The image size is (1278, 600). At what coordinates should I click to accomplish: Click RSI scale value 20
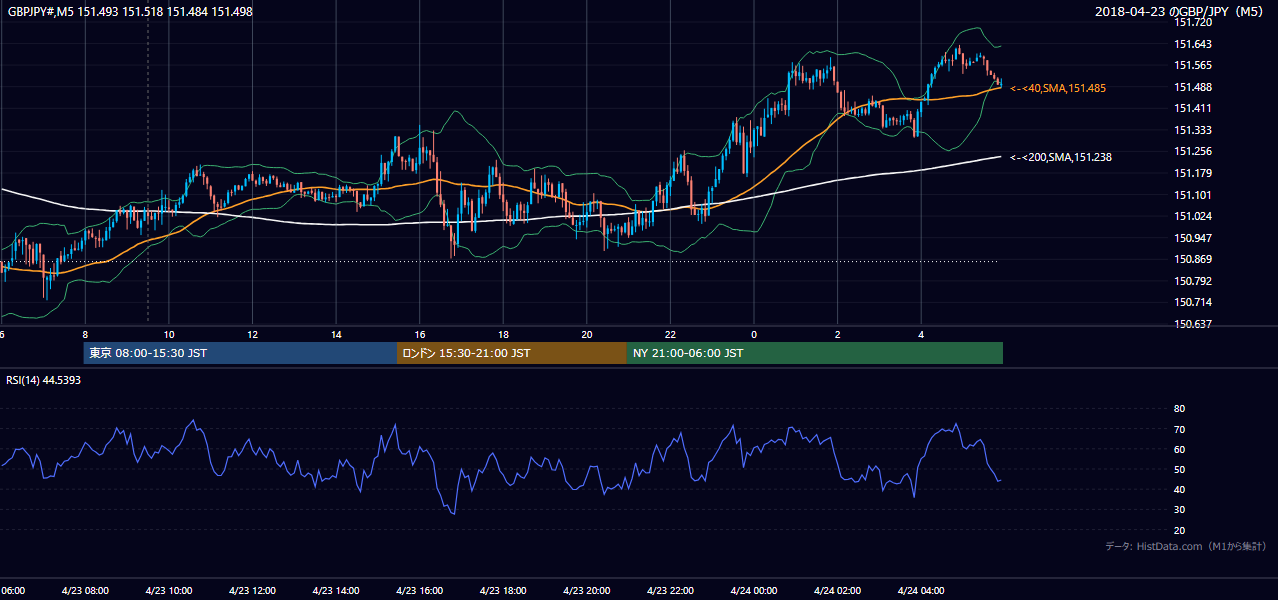coord(1179,530)
